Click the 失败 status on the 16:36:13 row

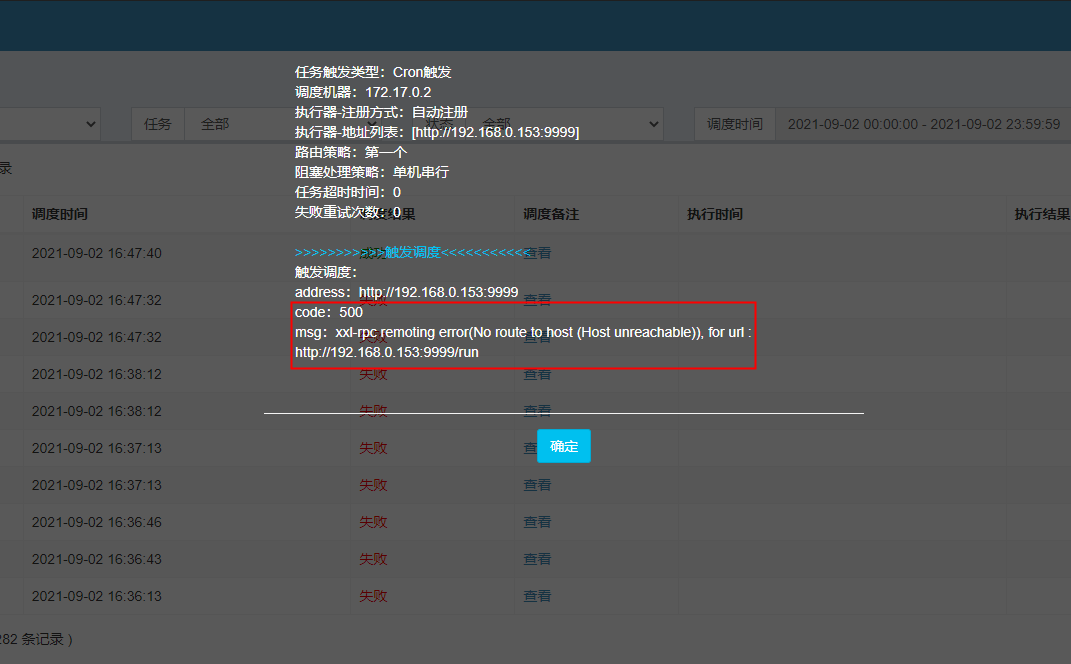click(373, 595)
